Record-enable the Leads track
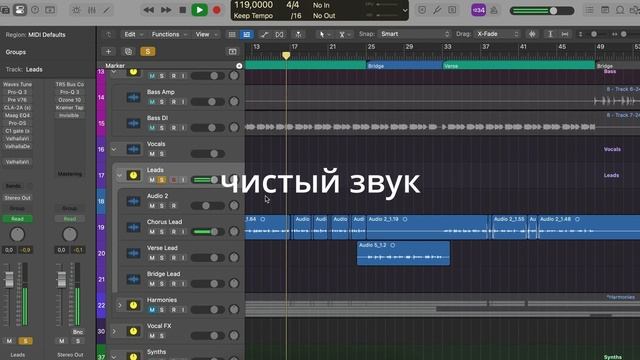This screenshot has width=640, height=360. click(x=173, y=180)
